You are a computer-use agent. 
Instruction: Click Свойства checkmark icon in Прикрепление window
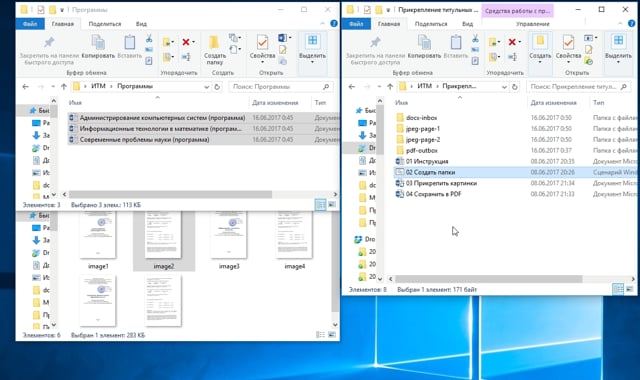(568, 42)
